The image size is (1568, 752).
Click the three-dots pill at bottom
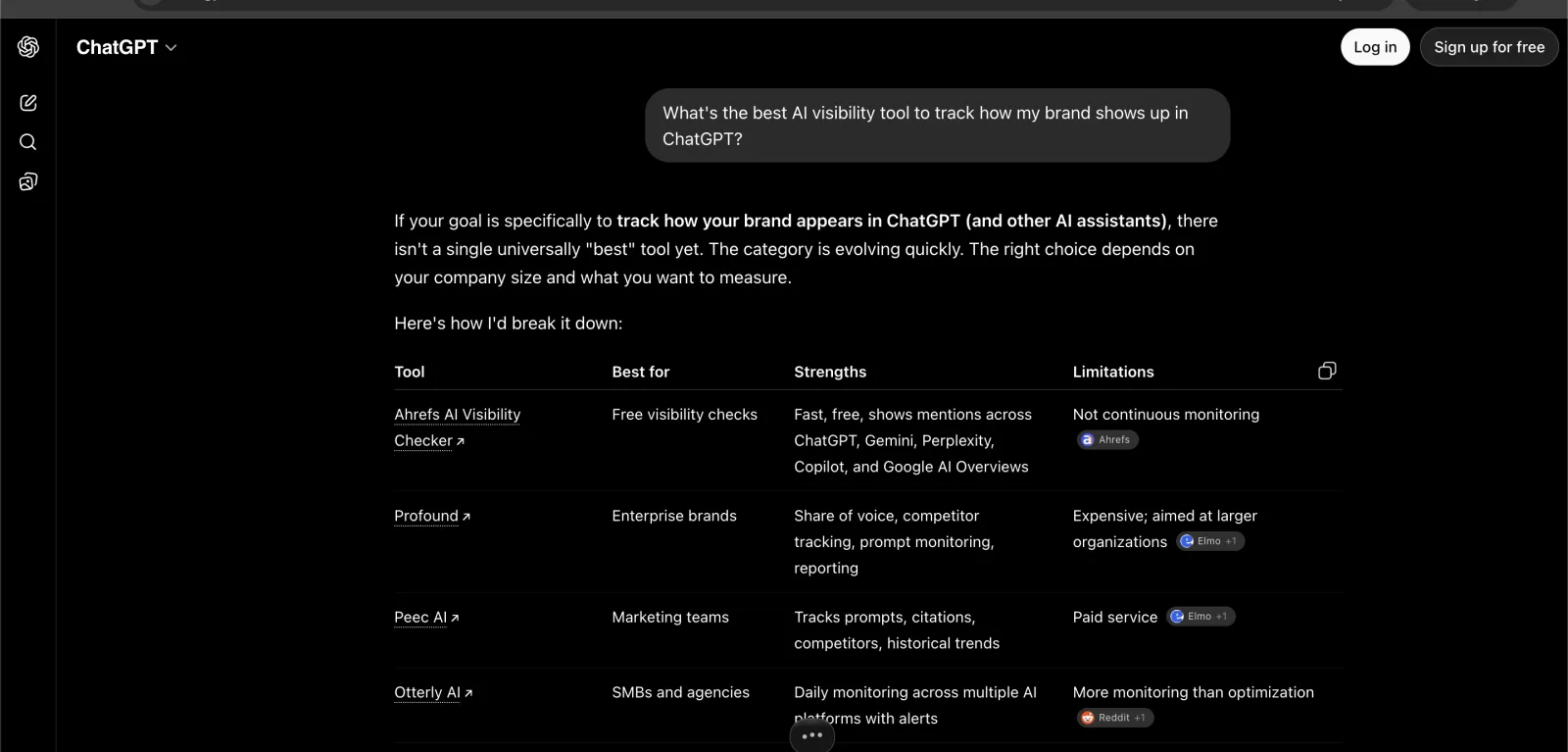click(812, 735)
